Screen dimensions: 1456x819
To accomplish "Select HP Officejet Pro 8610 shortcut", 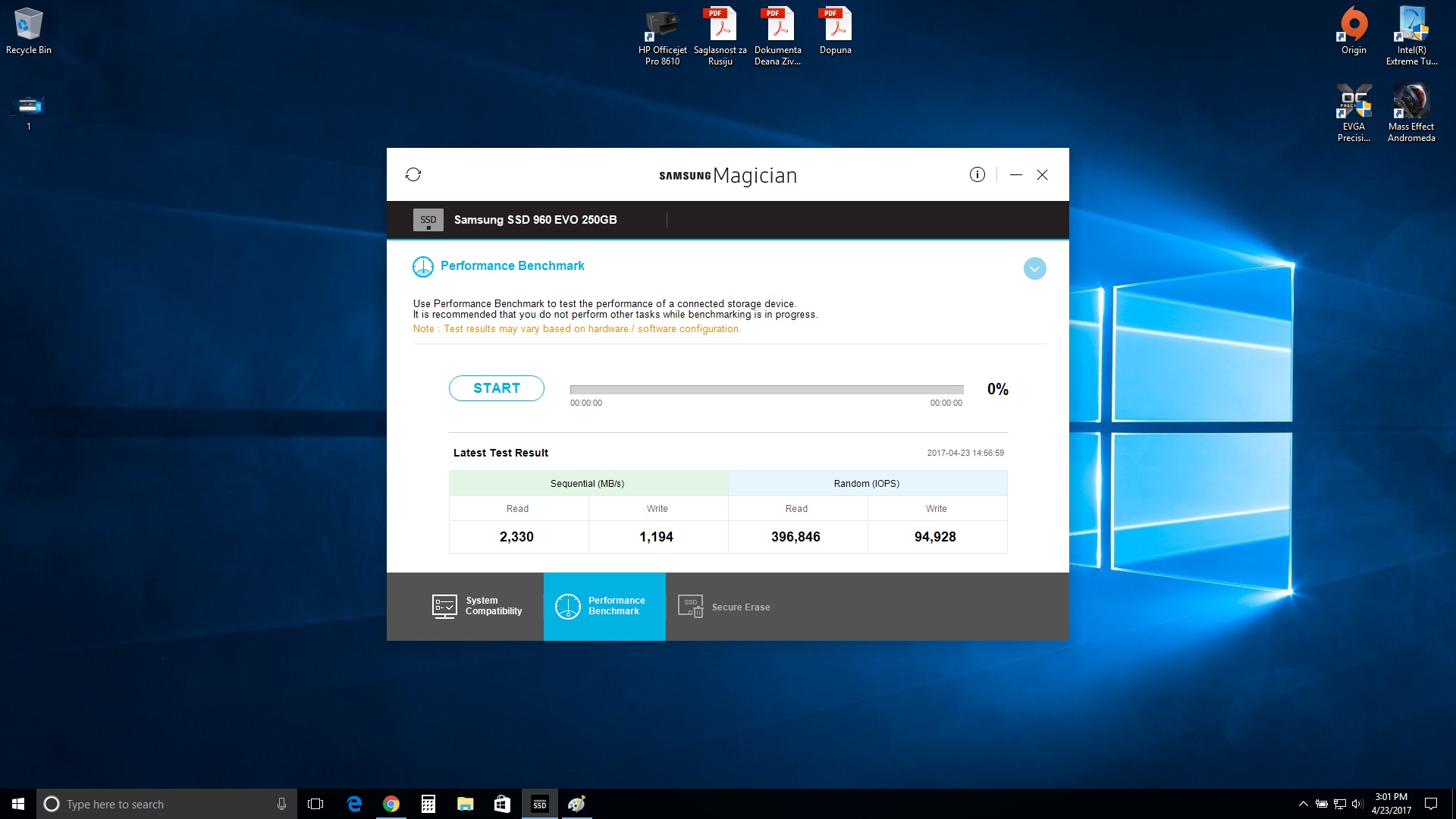I will 662,37.
